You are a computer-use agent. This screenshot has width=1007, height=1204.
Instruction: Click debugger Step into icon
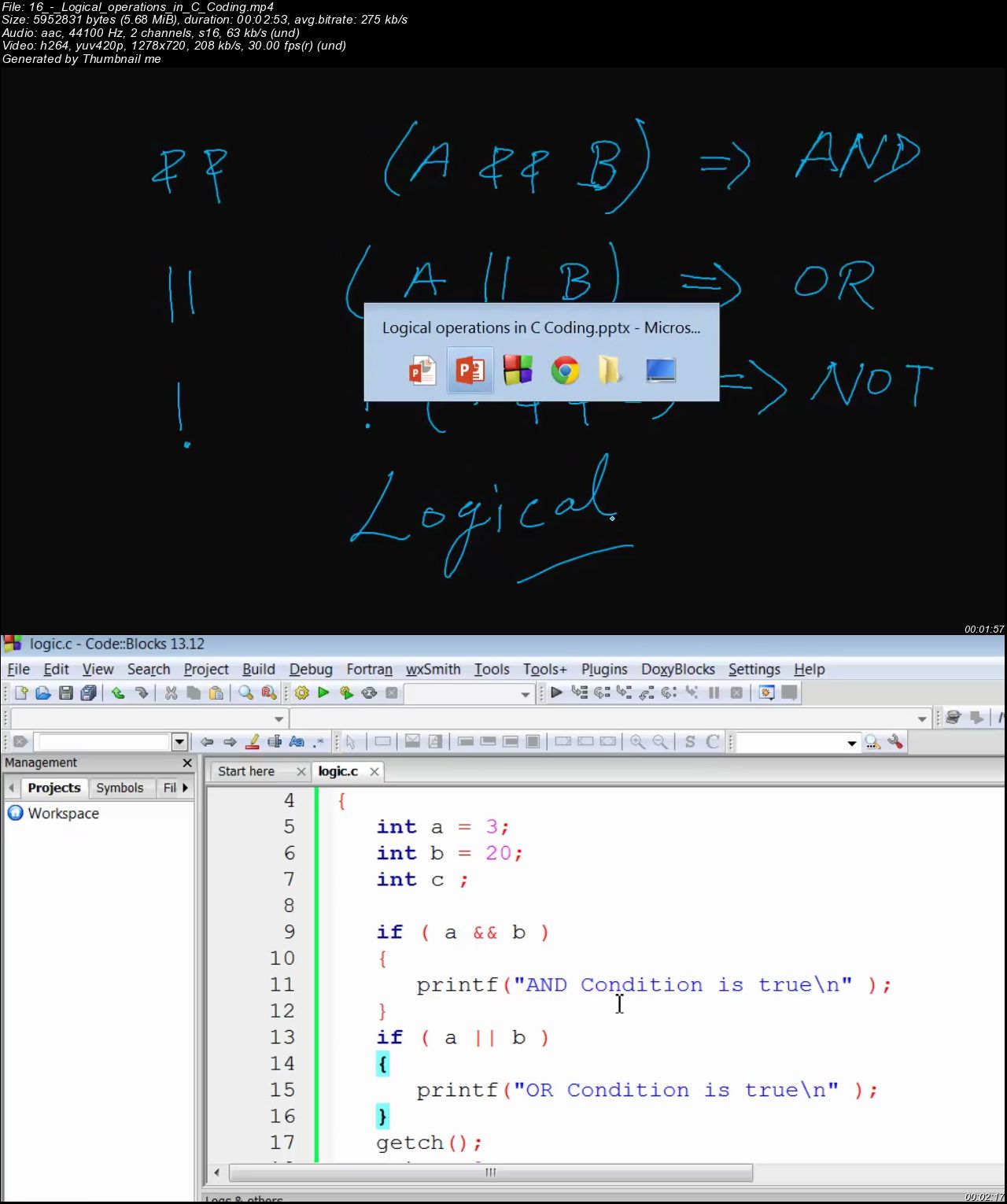pos(624,693)
